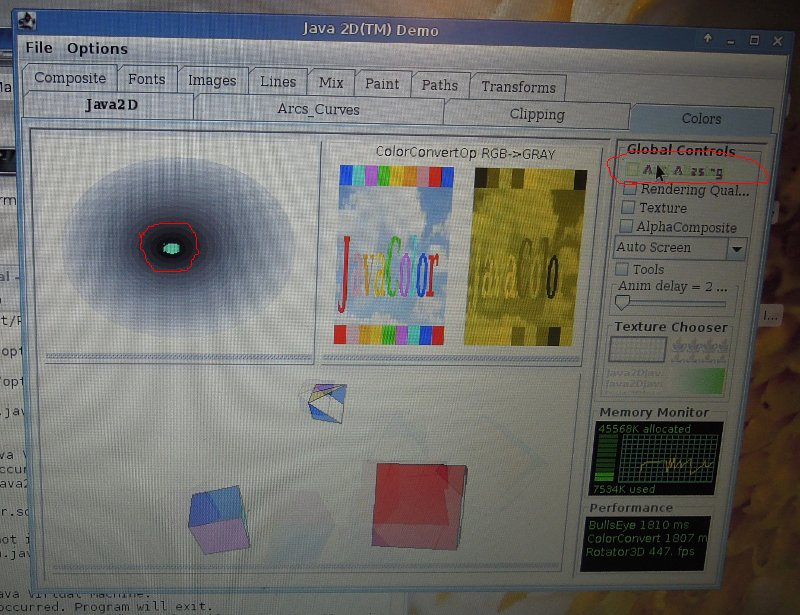
Task: Click the Anim delay slider handle
Action: tap(622, 301)
